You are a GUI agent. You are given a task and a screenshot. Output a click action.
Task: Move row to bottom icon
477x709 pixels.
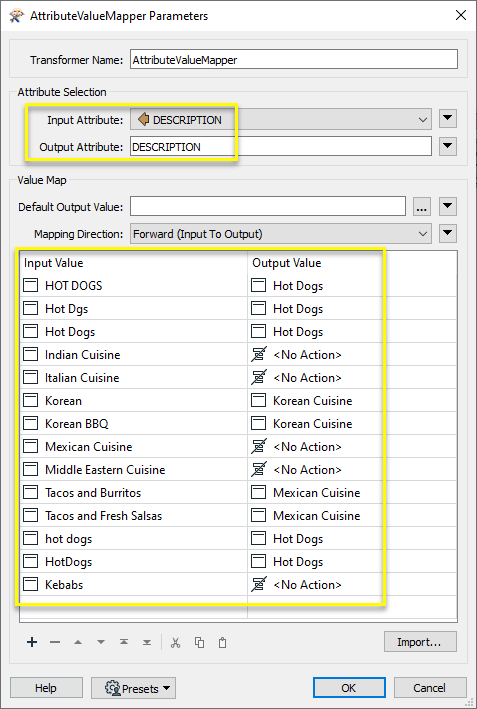[x=147, y=642]
